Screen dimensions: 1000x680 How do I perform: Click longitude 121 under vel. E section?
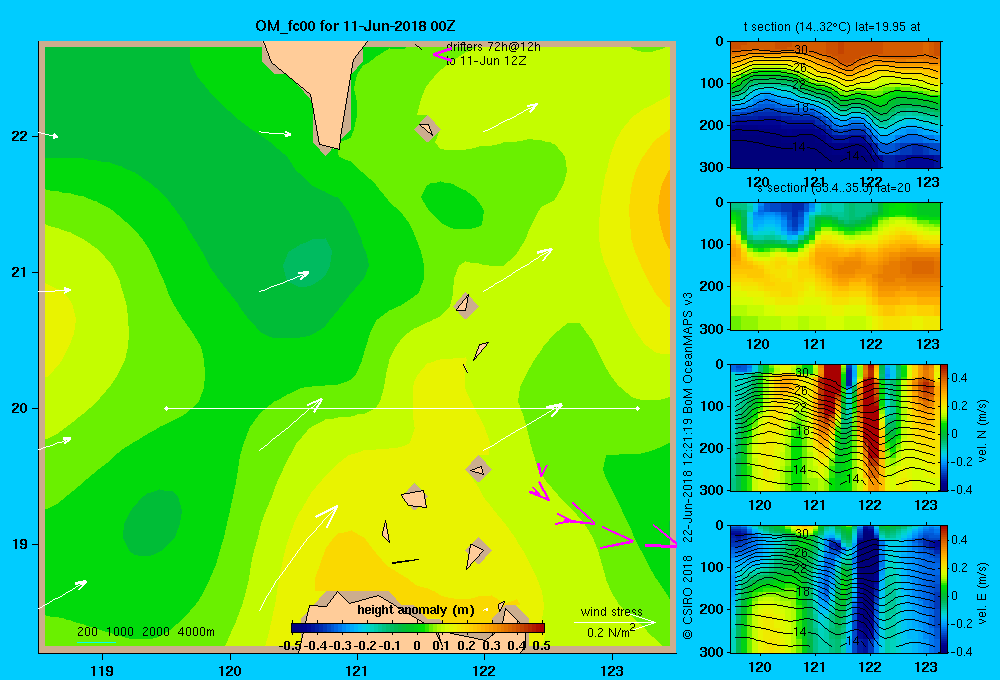pos(814,667)
